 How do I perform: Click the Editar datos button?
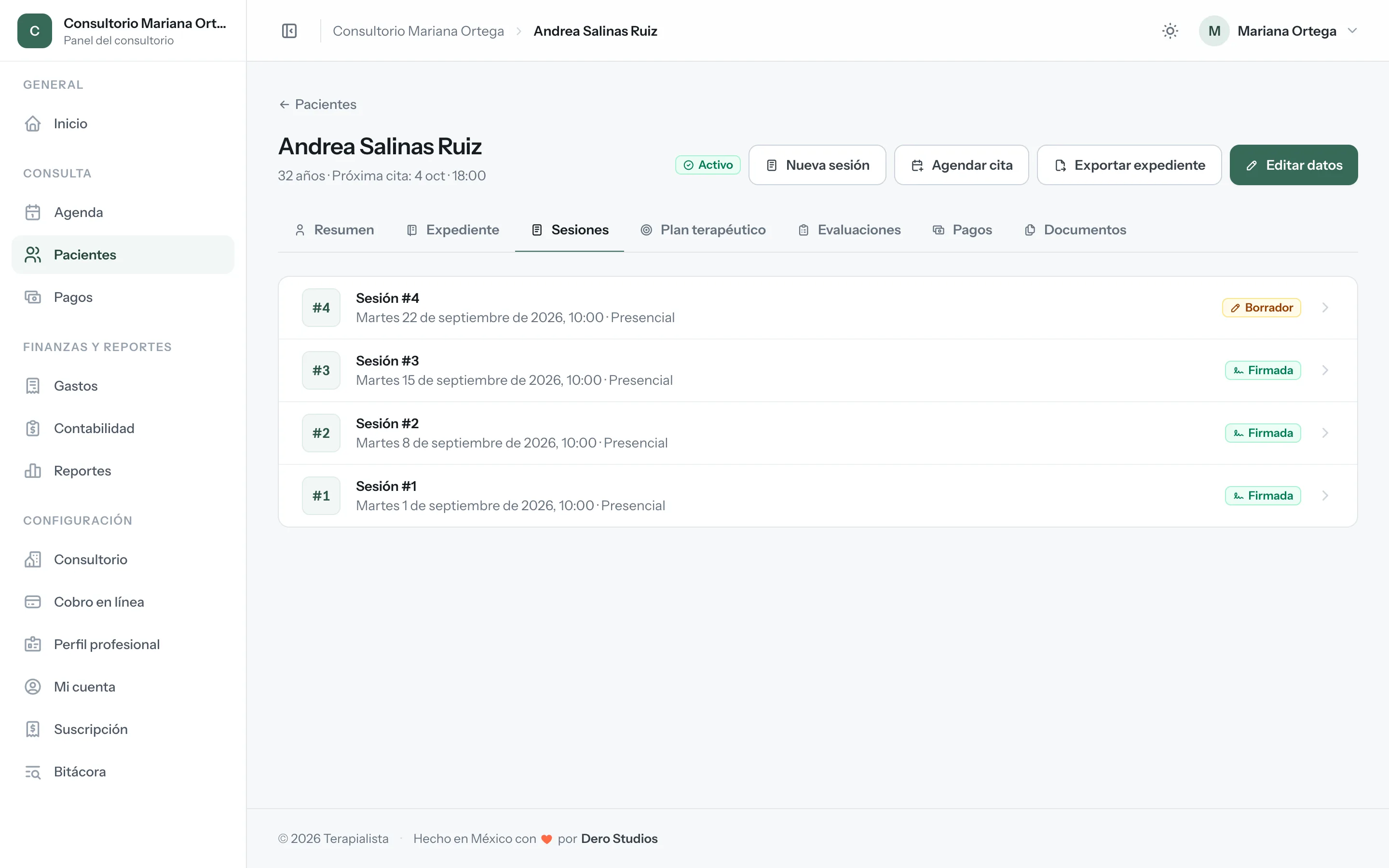(1294, 165)
